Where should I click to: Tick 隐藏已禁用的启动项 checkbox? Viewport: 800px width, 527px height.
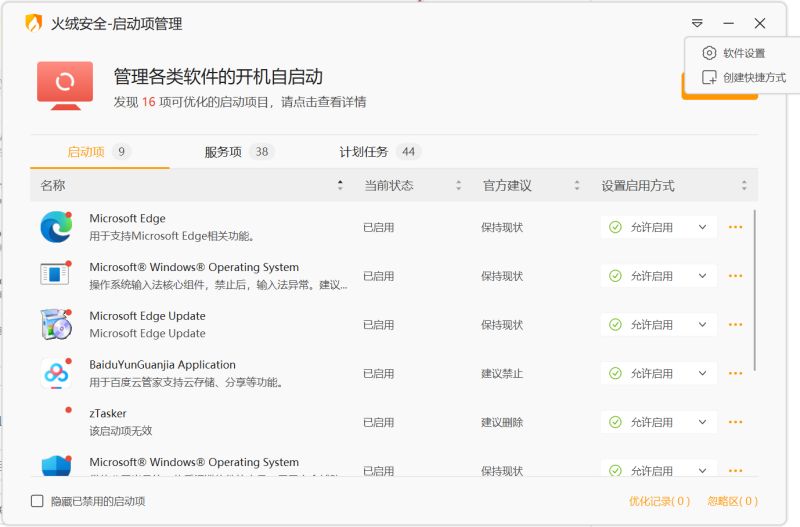(x=37, y=501)
